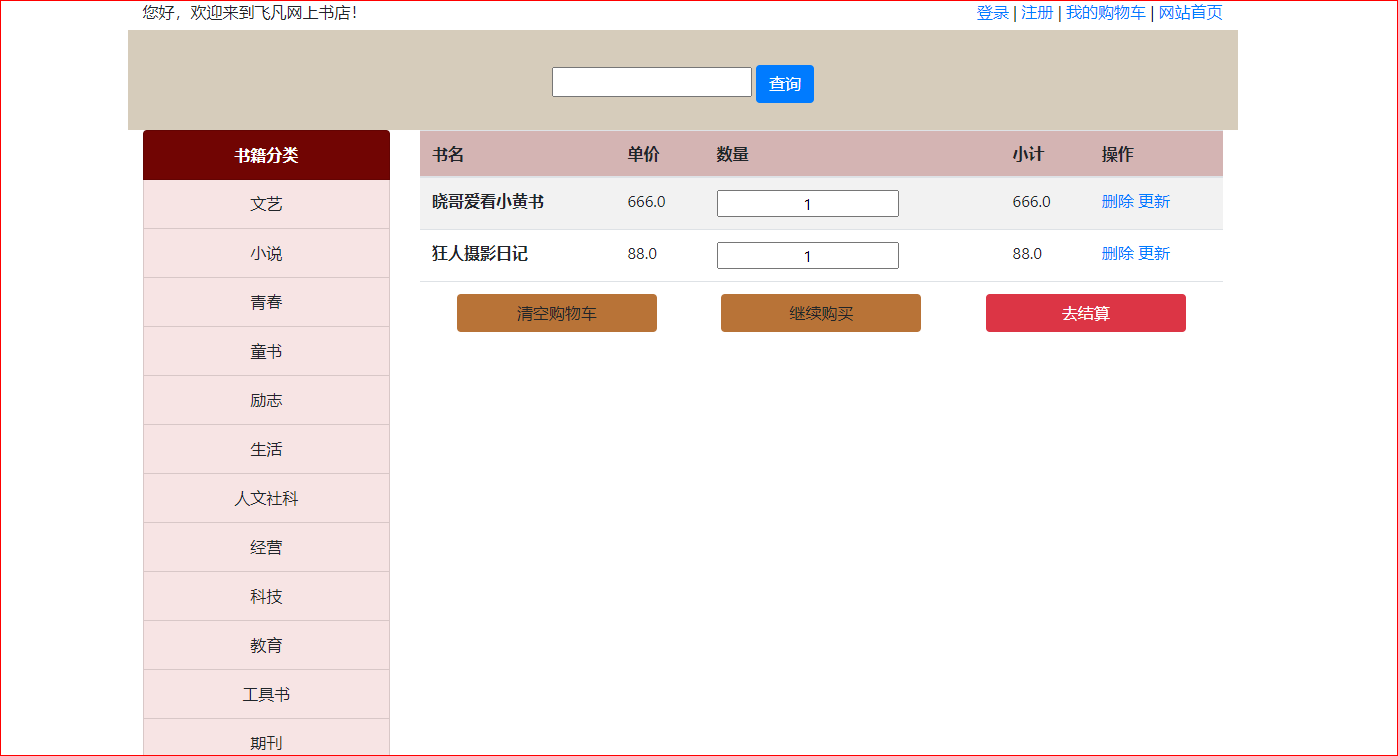Open the 登录 login link
The height and width of the screenshot is (756, 1398).
[993, 13]
